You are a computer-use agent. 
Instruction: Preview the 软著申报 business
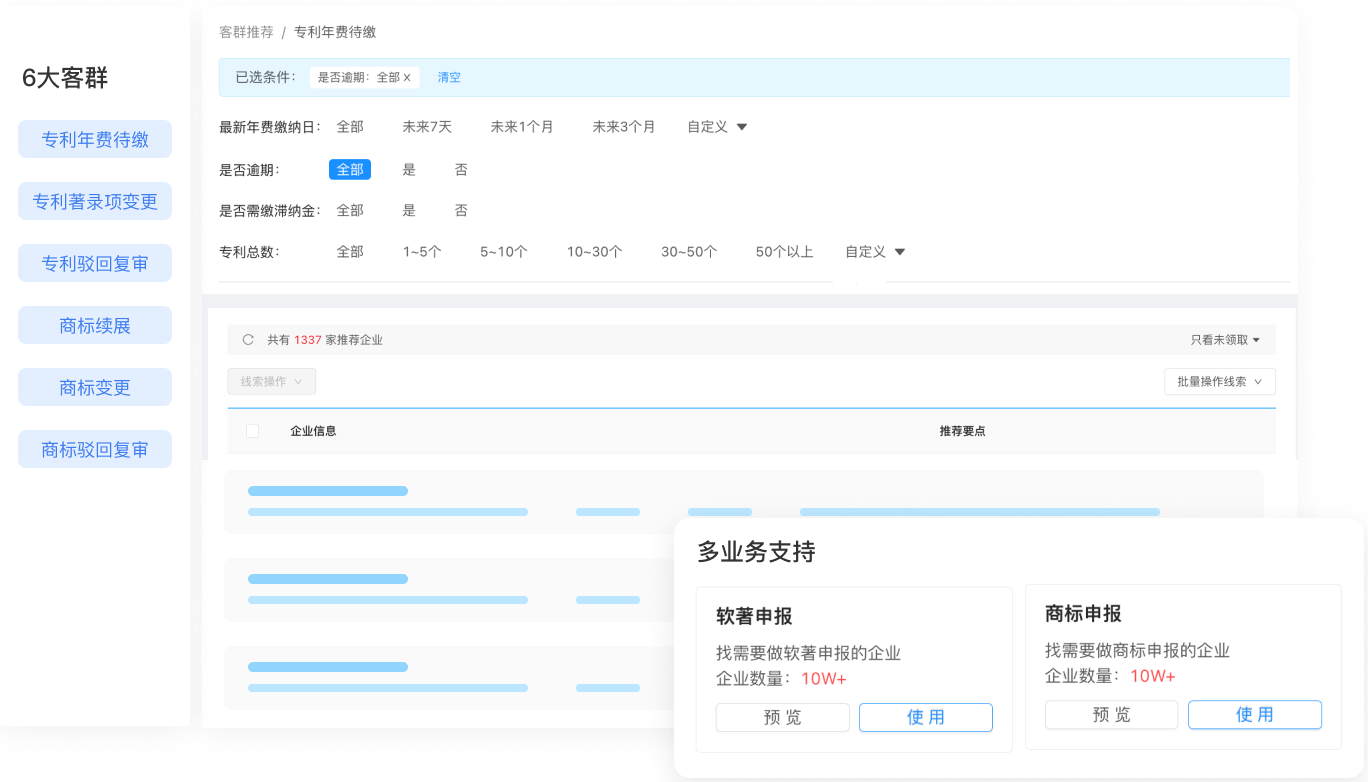(783, 717)
